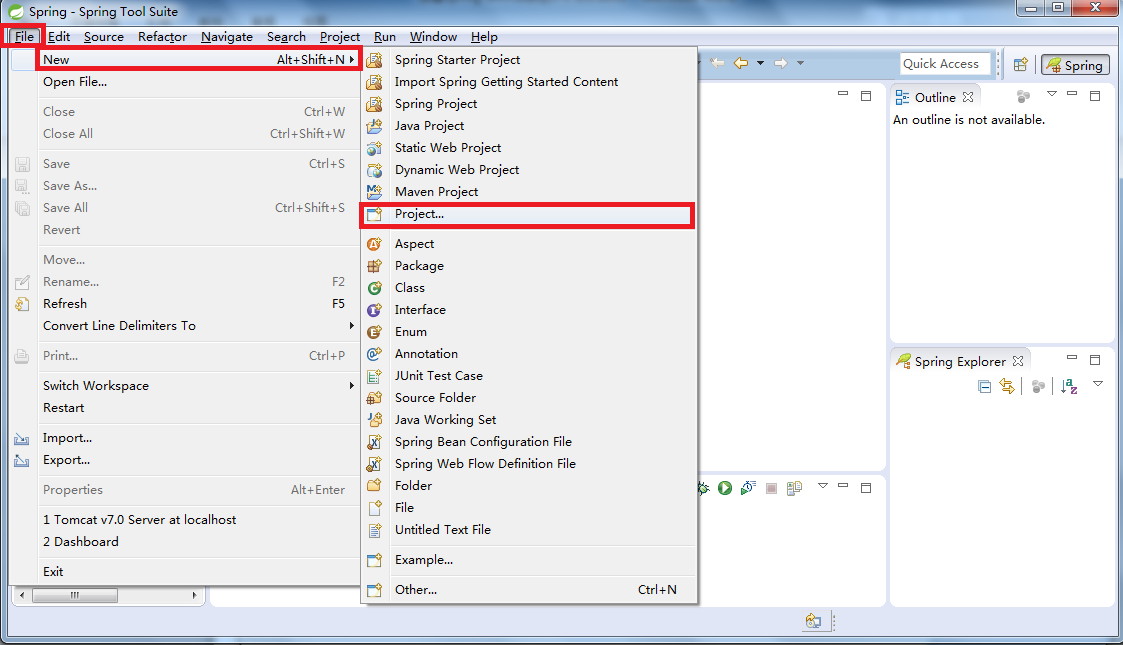Open the Source menu

point(104,37)
